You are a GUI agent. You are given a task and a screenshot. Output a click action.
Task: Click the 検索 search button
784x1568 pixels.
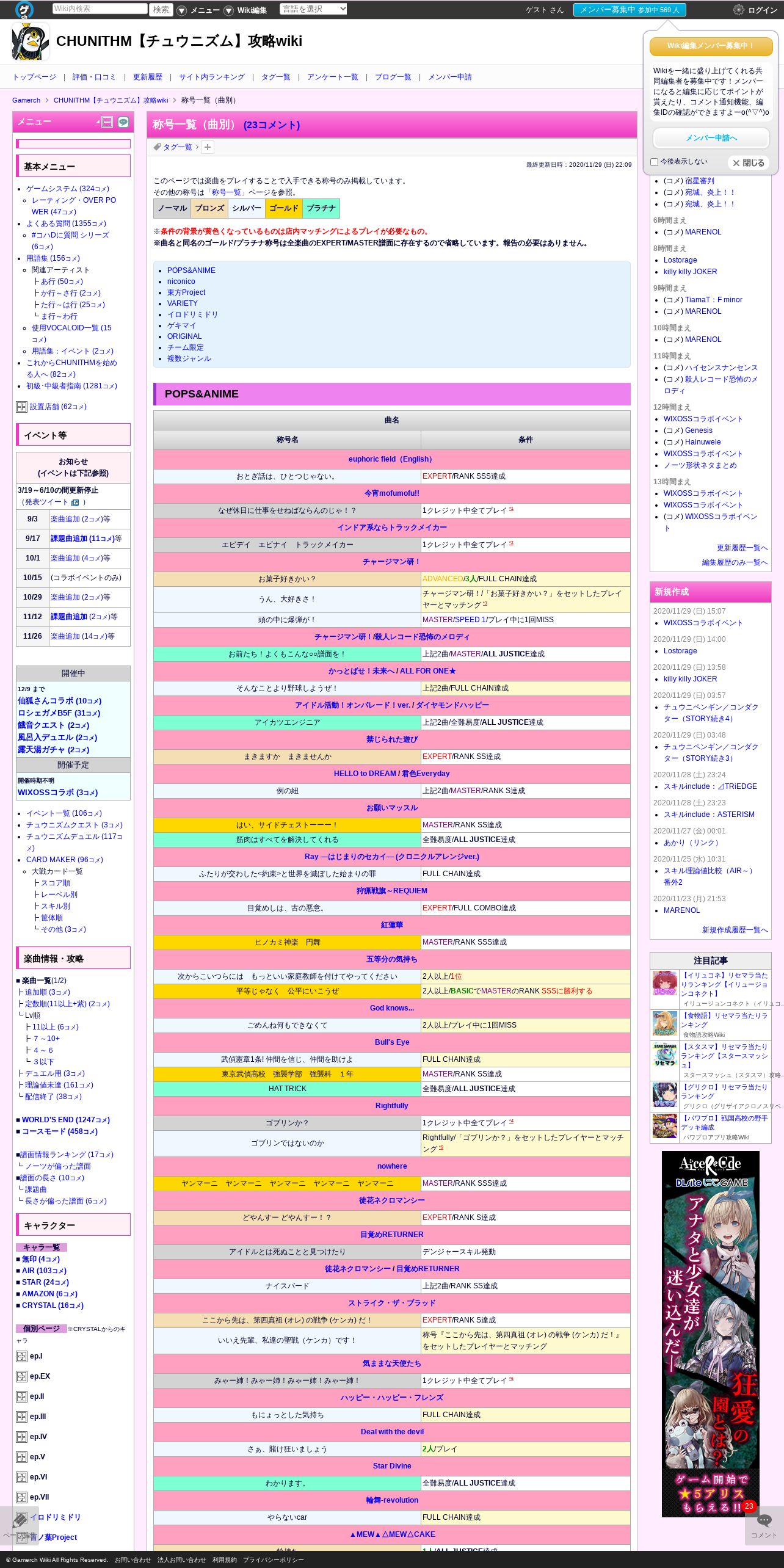pyautogui.click(x=161, y=10)
